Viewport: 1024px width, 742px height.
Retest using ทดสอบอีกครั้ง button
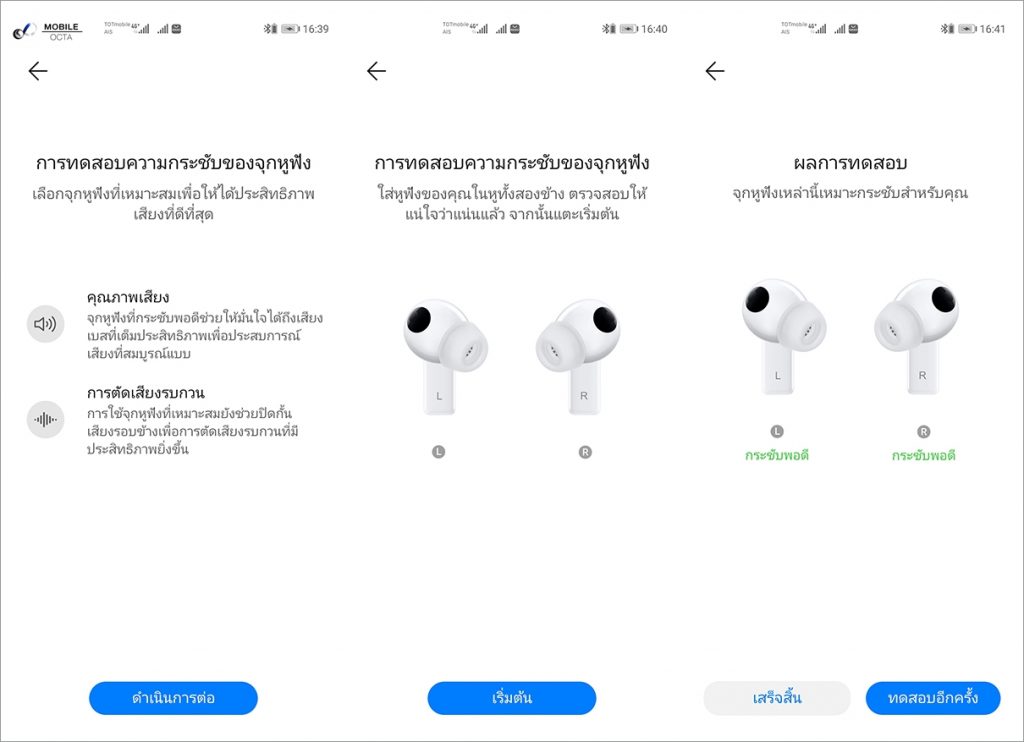(933, 698)
